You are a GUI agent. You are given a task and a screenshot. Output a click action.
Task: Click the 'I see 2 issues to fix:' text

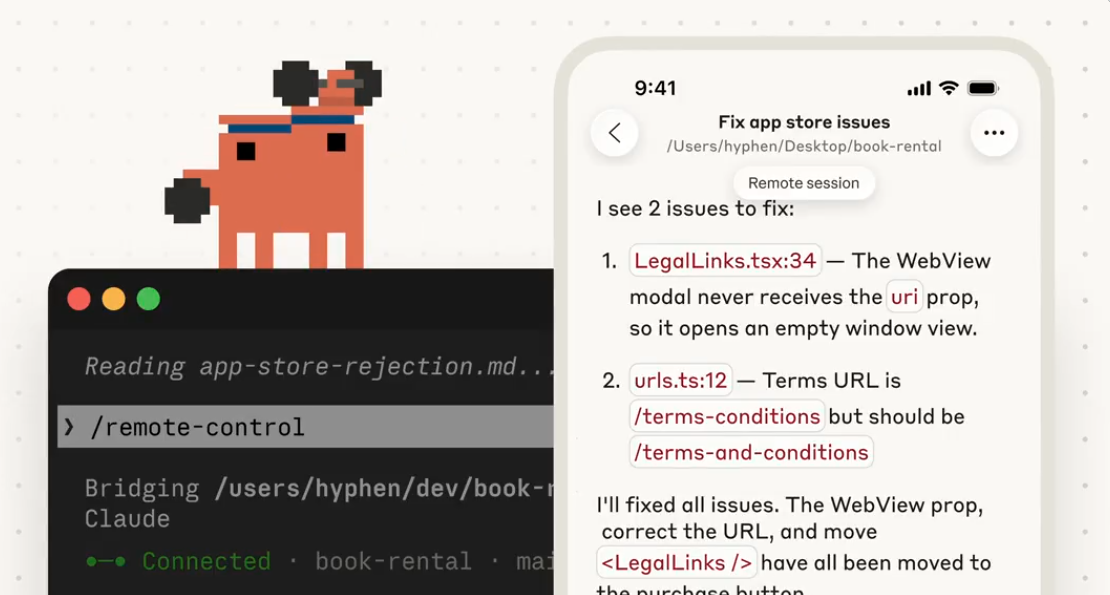[x=695, y=209]
